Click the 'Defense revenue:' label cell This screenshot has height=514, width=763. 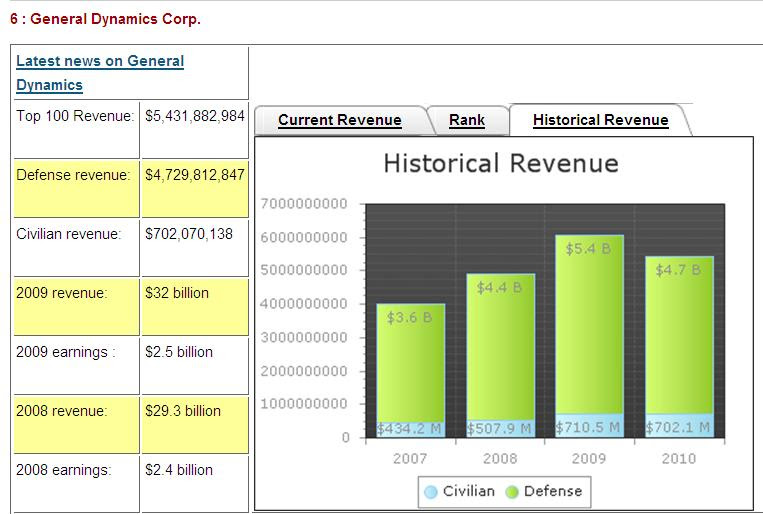click(x=76, y=189)
